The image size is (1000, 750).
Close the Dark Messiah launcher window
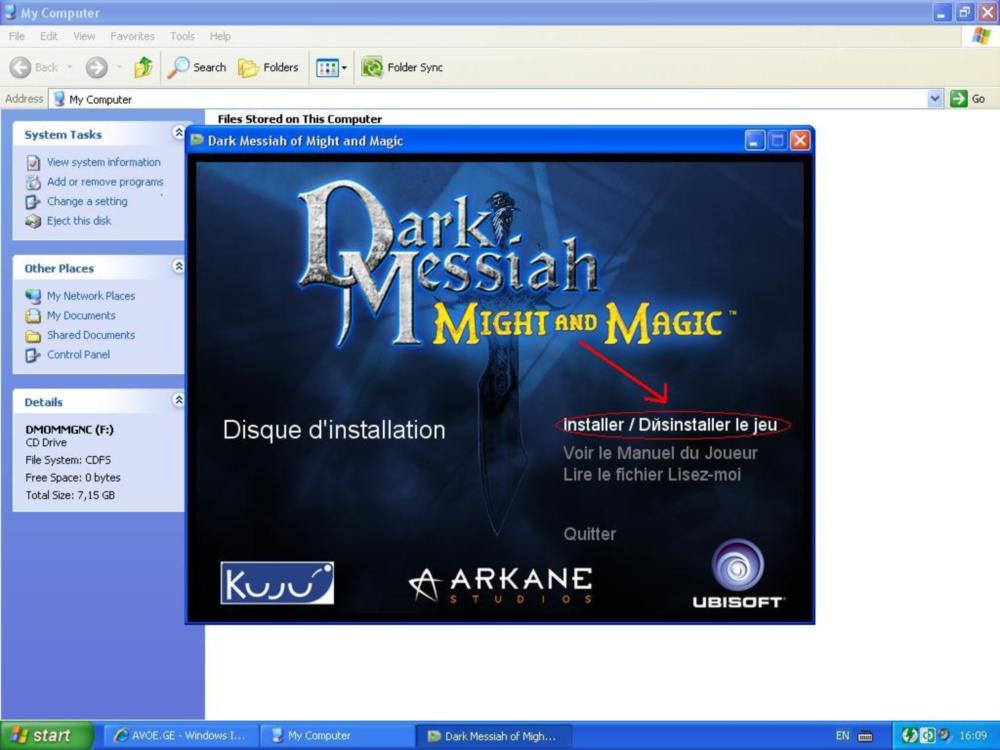point(800,140)
